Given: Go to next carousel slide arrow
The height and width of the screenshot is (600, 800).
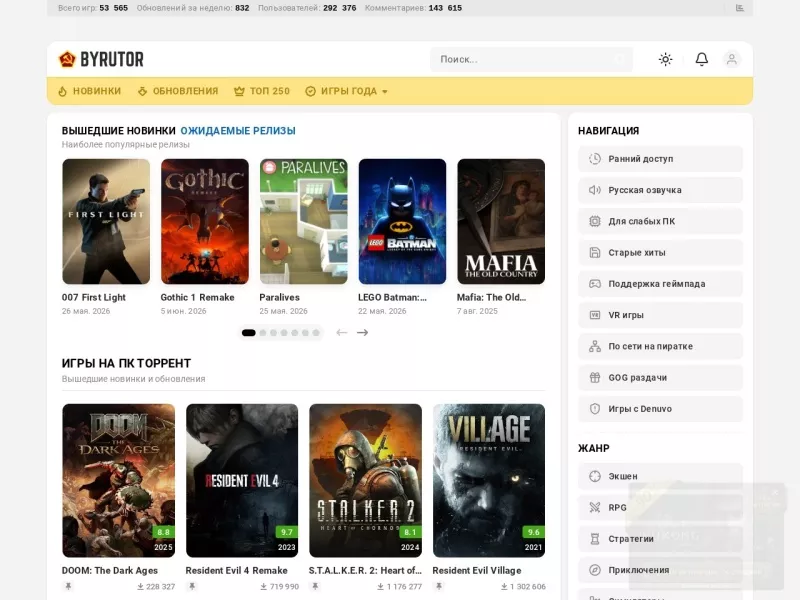Looking at the screenshot, I should coord(362,333).
